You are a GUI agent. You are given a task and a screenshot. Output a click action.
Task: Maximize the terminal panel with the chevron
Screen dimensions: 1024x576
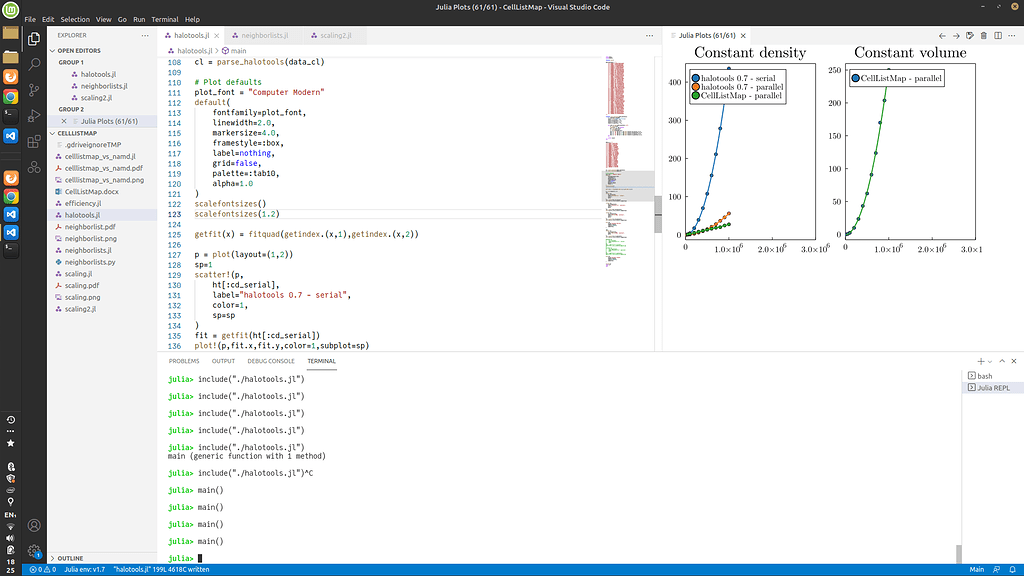[x=1002, y=361]
